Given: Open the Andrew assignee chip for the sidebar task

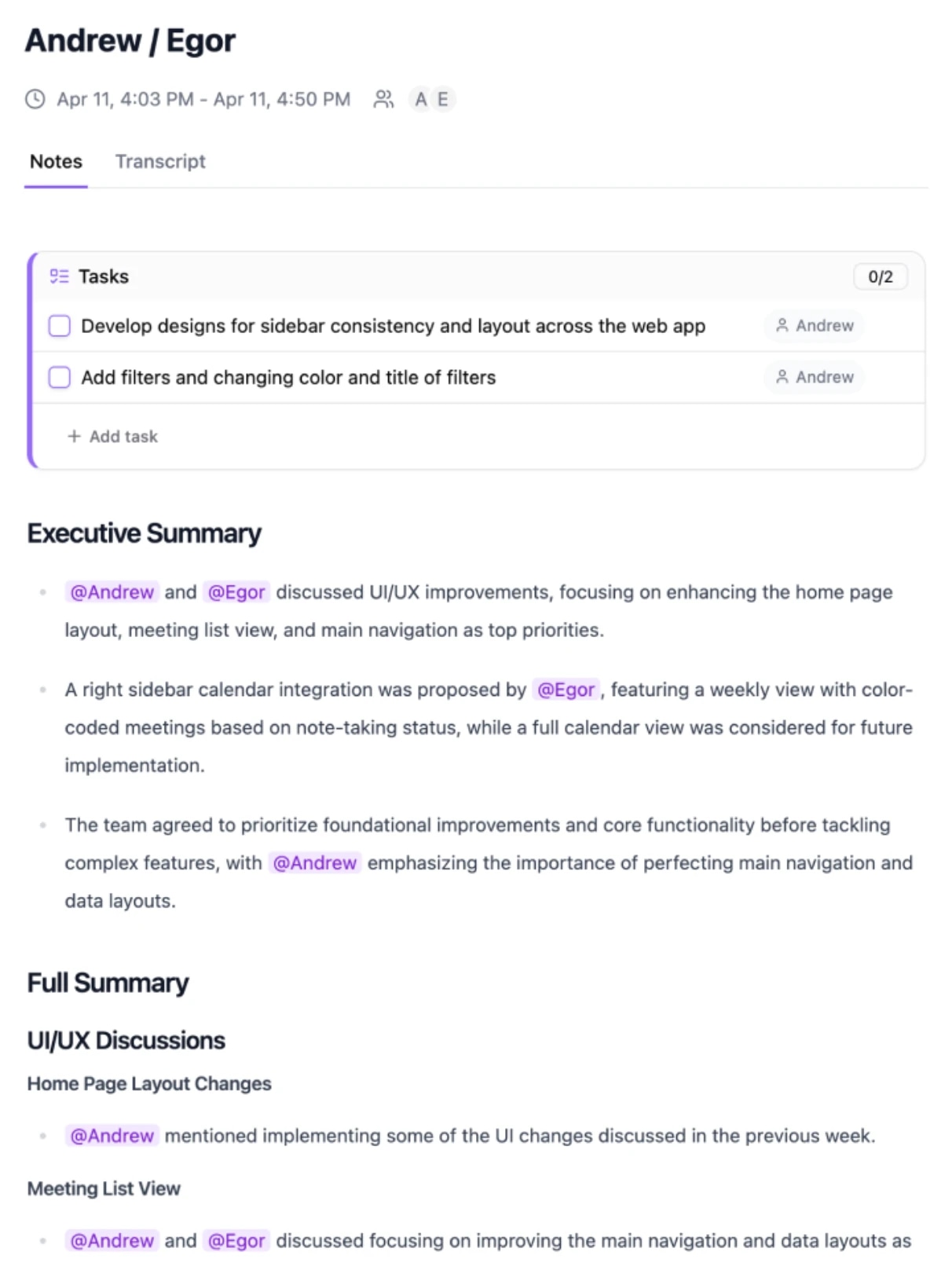Looking at the screenshot, I should [815, 325].
